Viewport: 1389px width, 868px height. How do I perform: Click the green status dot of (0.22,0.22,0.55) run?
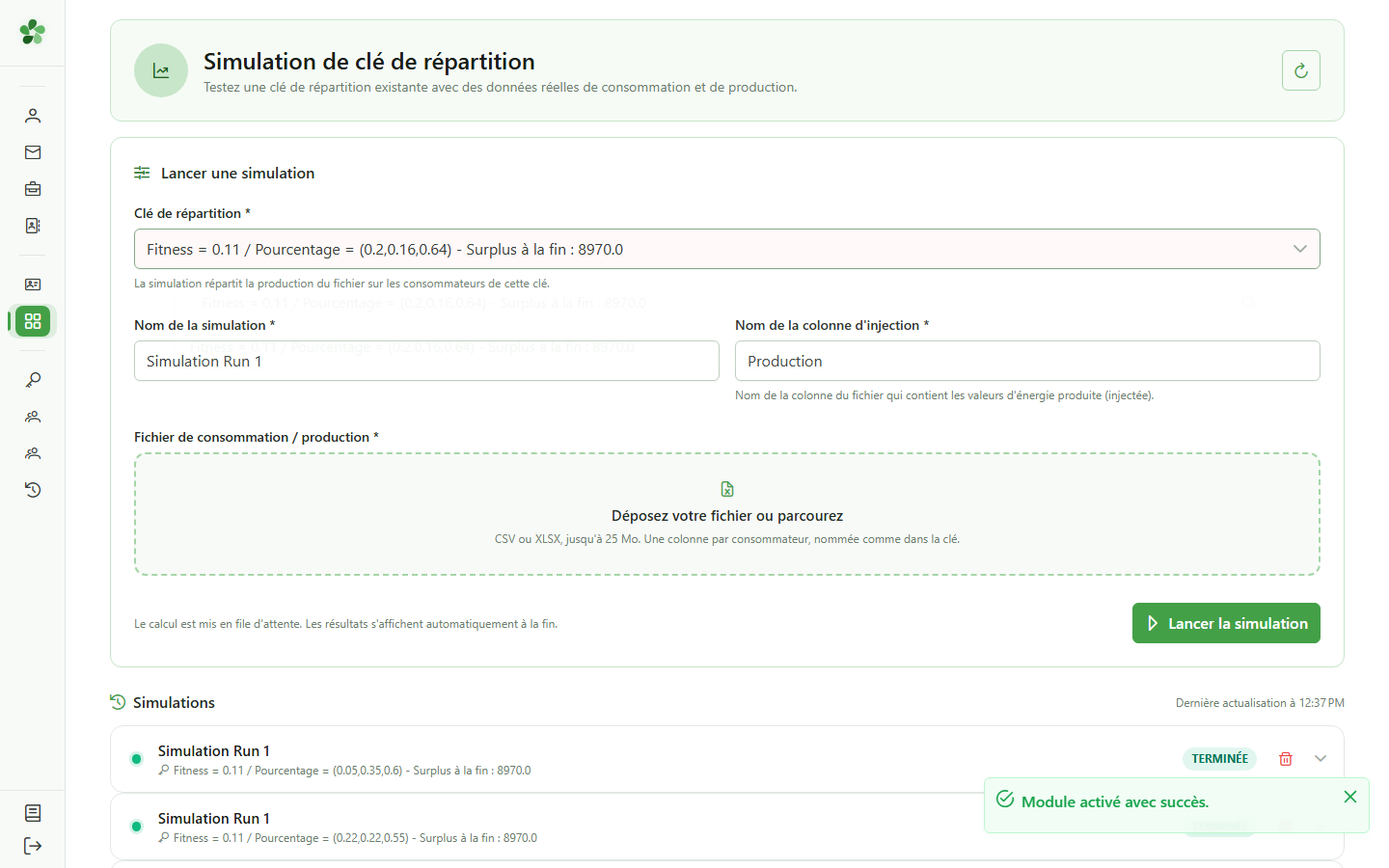(136, 827)
